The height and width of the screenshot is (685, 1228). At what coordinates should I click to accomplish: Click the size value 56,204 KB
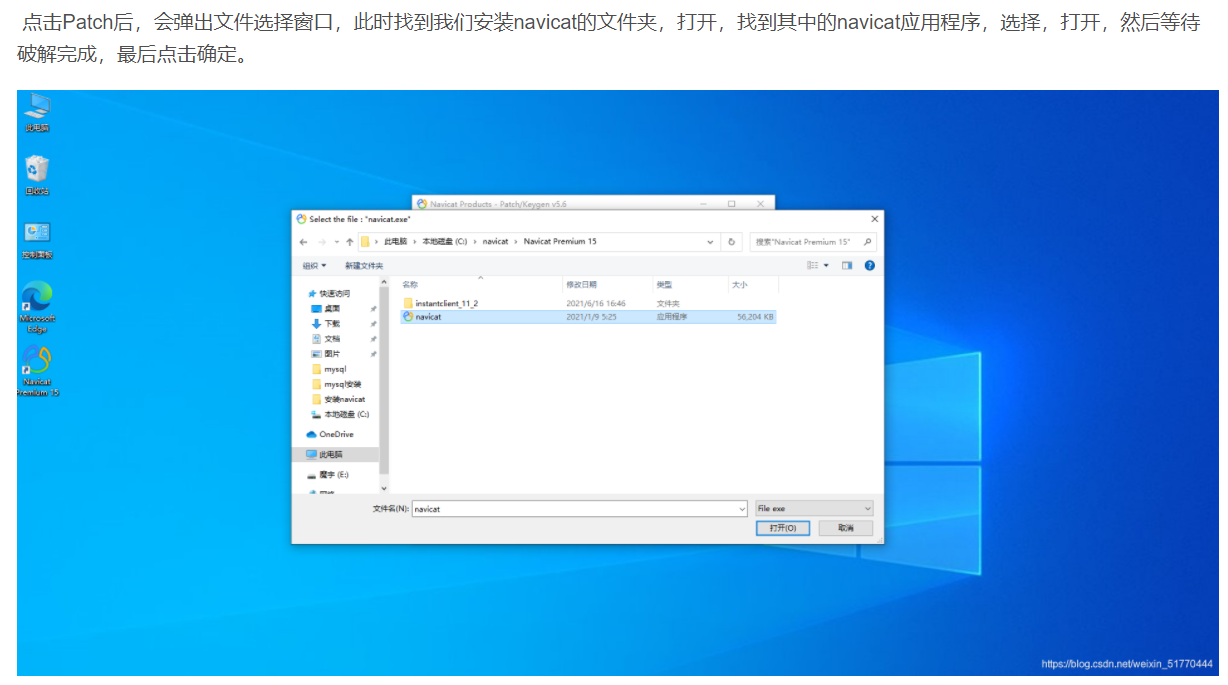(x=755, y=316)
